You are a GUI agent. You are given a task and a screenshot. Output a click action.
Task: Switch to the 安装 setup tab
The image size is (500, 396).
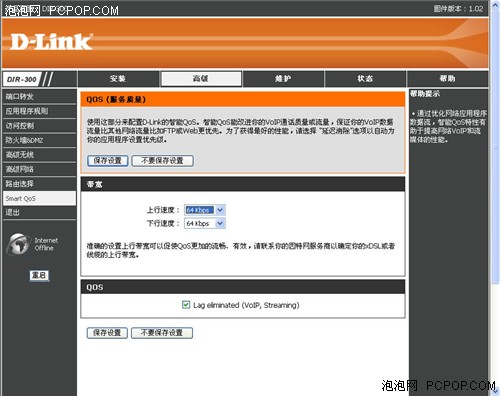click(x=118, y=79)
